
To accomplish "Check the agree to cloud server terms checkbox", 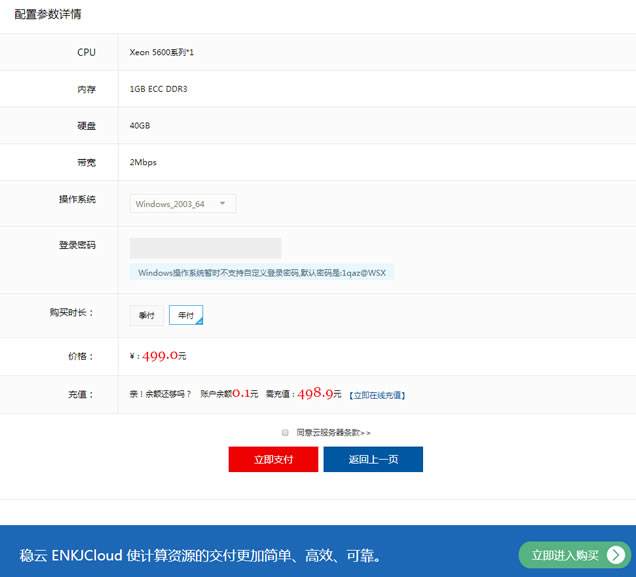I will [x=285, y=432].
